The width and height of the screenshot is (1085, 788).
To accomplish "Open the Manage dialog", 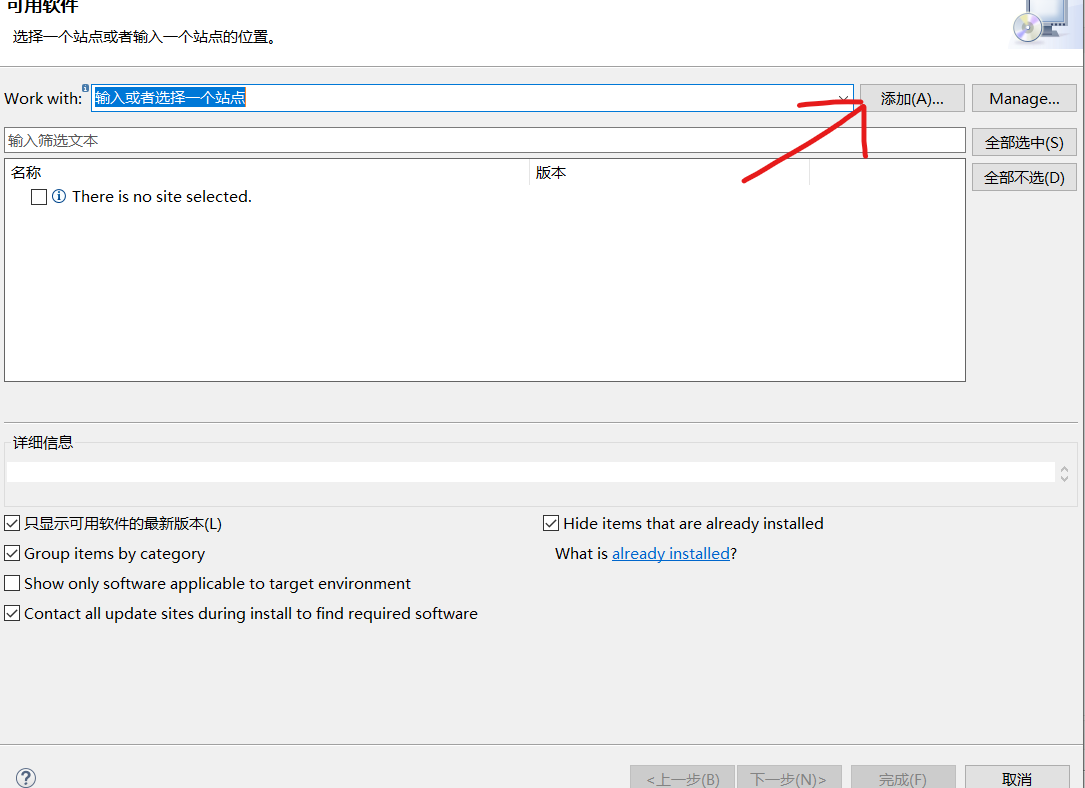I will 1023,97.
